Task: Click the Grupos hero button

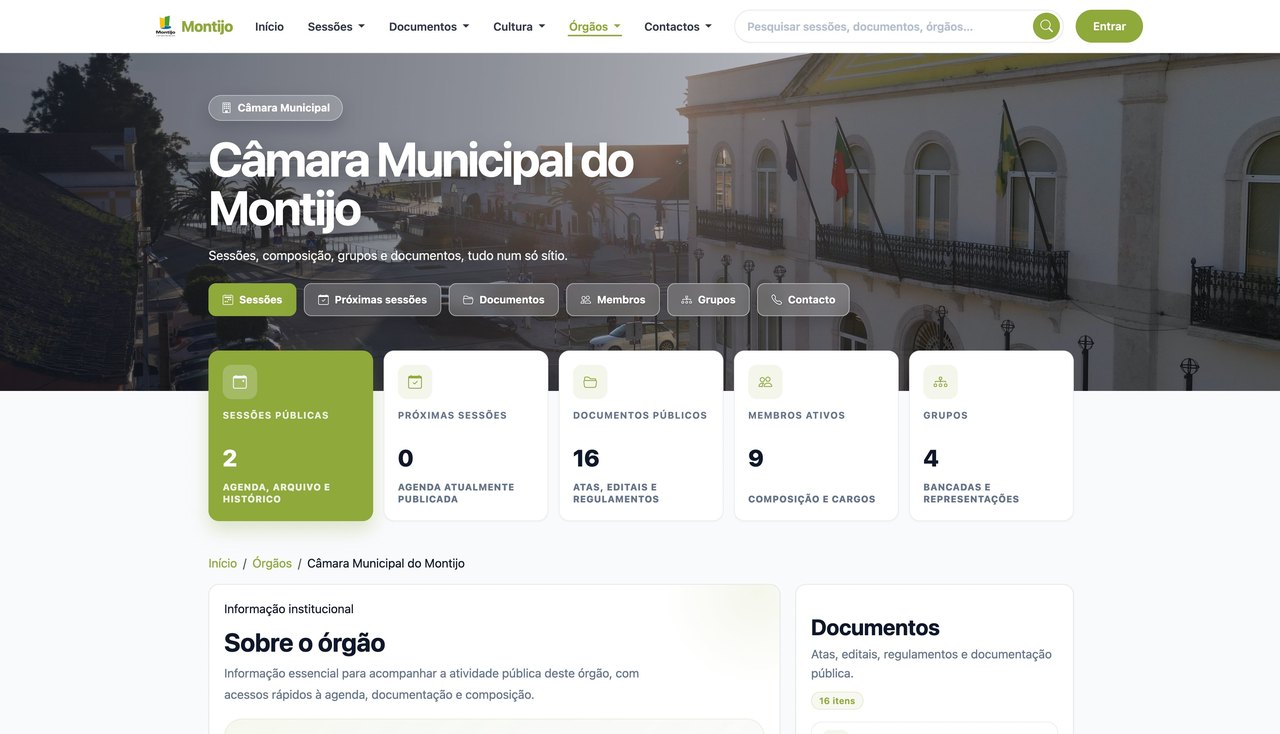Action: (708, 300)
